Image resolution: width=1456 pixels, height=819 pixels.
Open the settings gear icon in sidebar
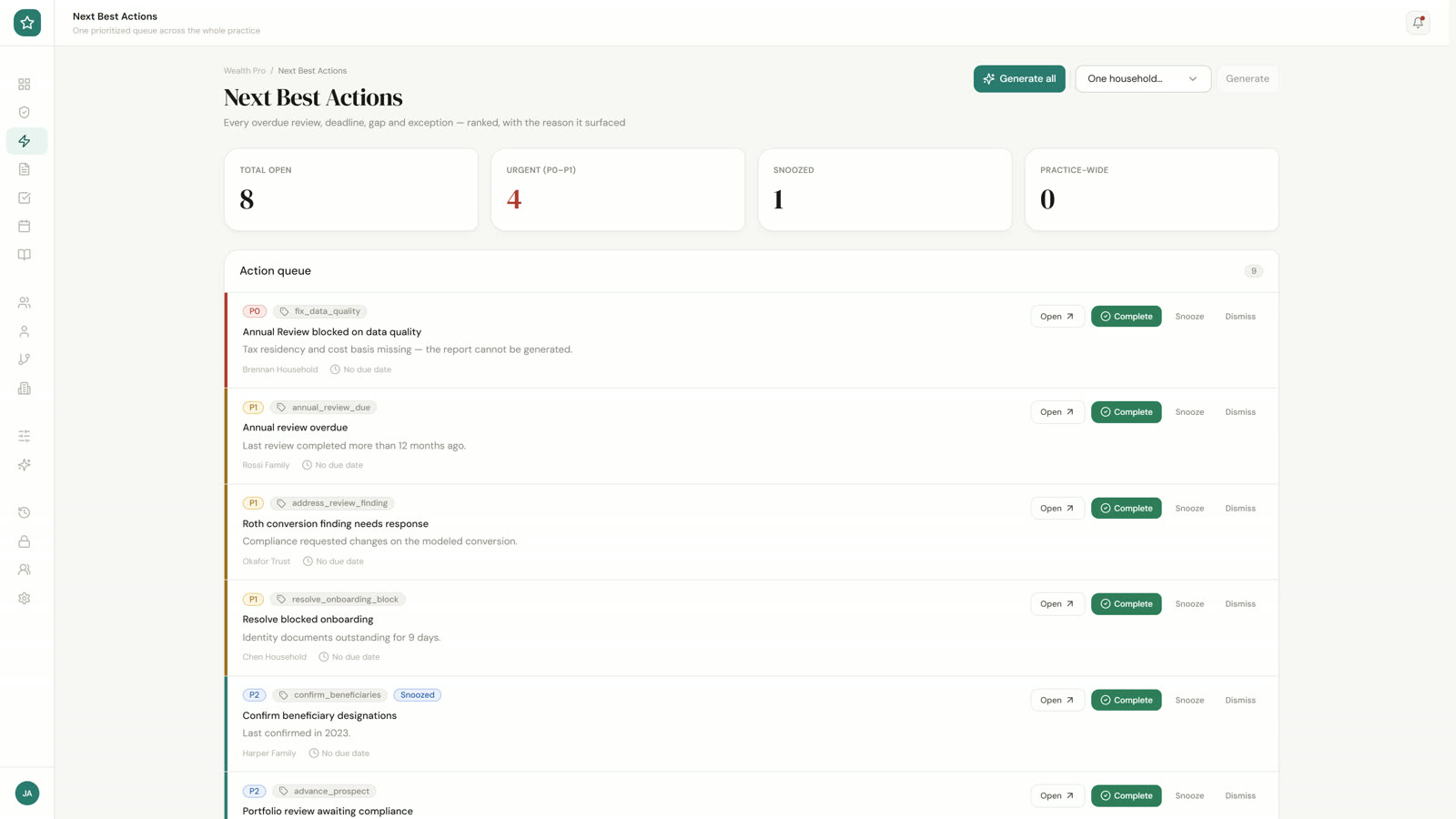point(25,599)
